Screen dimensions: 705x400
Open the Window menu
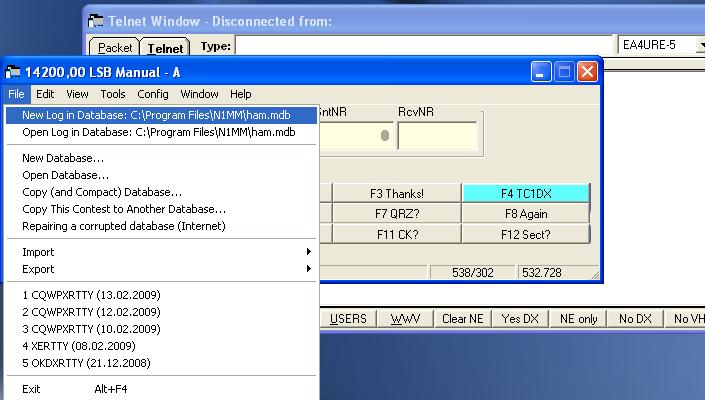199,94
